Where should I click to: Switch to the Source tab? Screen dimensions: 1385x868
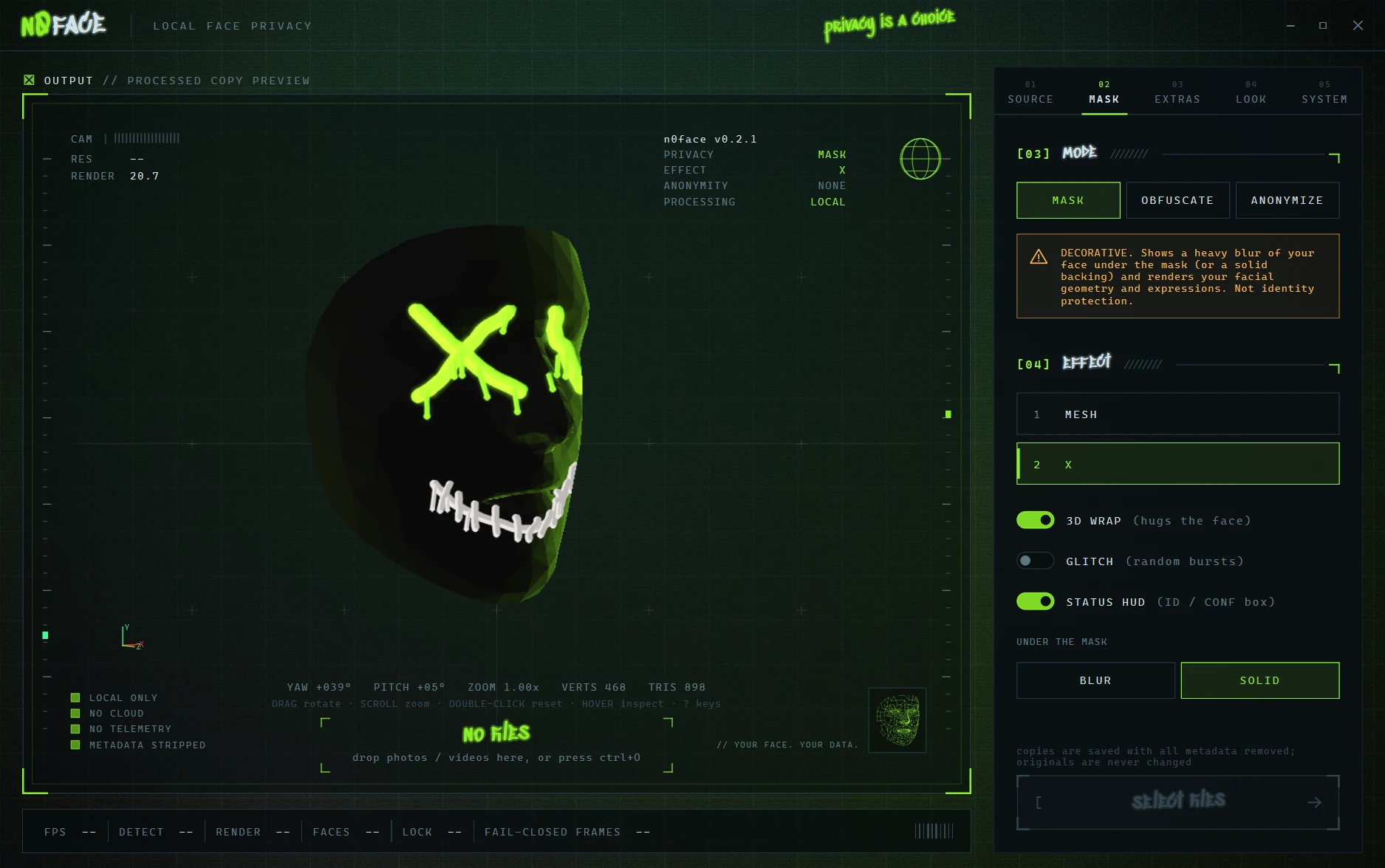point(1030,93)
